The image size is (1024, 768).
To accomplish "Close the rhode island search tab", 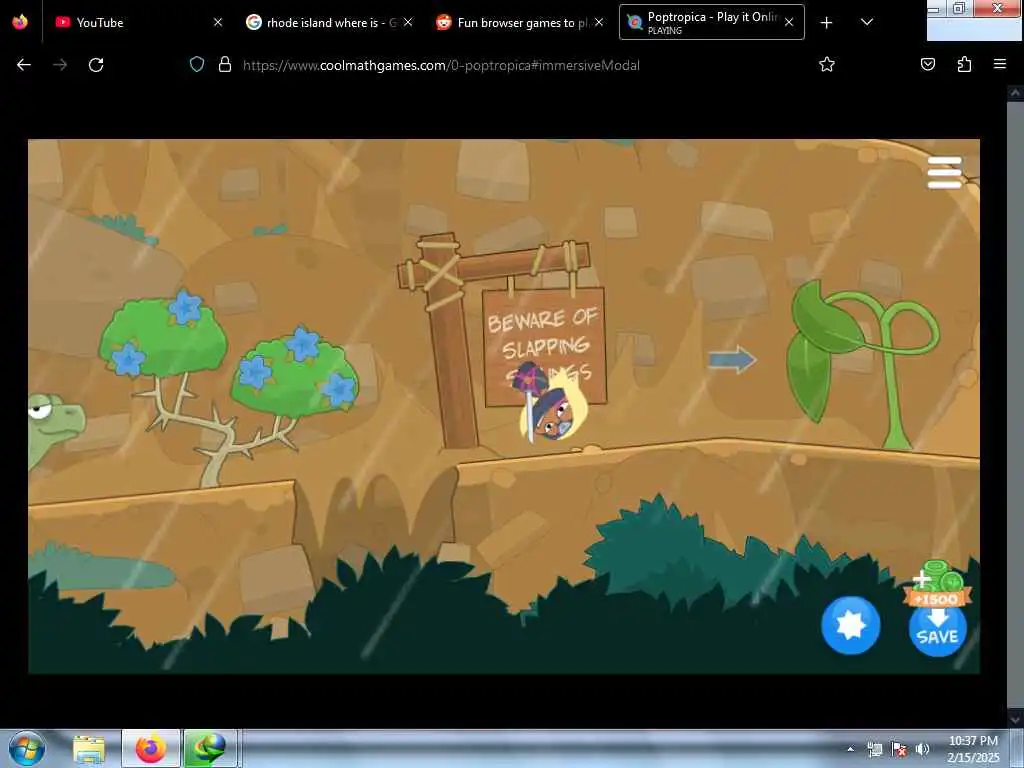I will [x=408, y=22].
